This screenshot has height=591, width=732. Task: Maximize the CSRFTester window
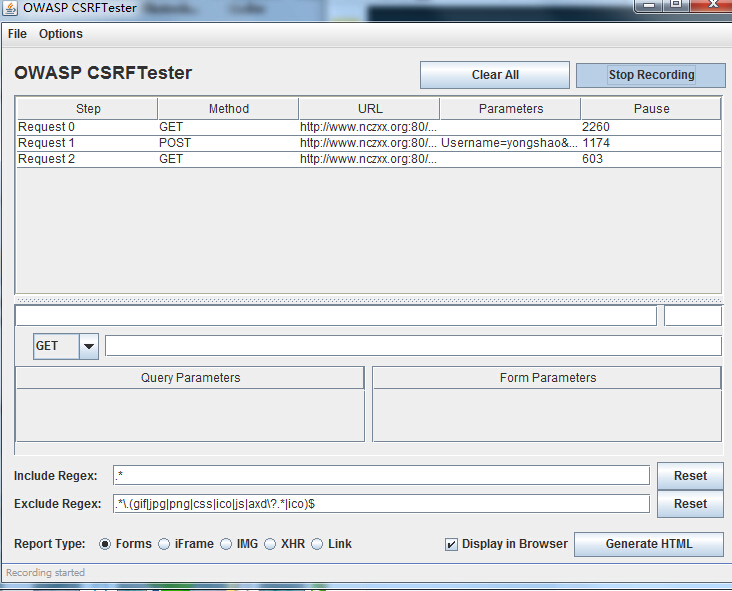tap(676, 5)
